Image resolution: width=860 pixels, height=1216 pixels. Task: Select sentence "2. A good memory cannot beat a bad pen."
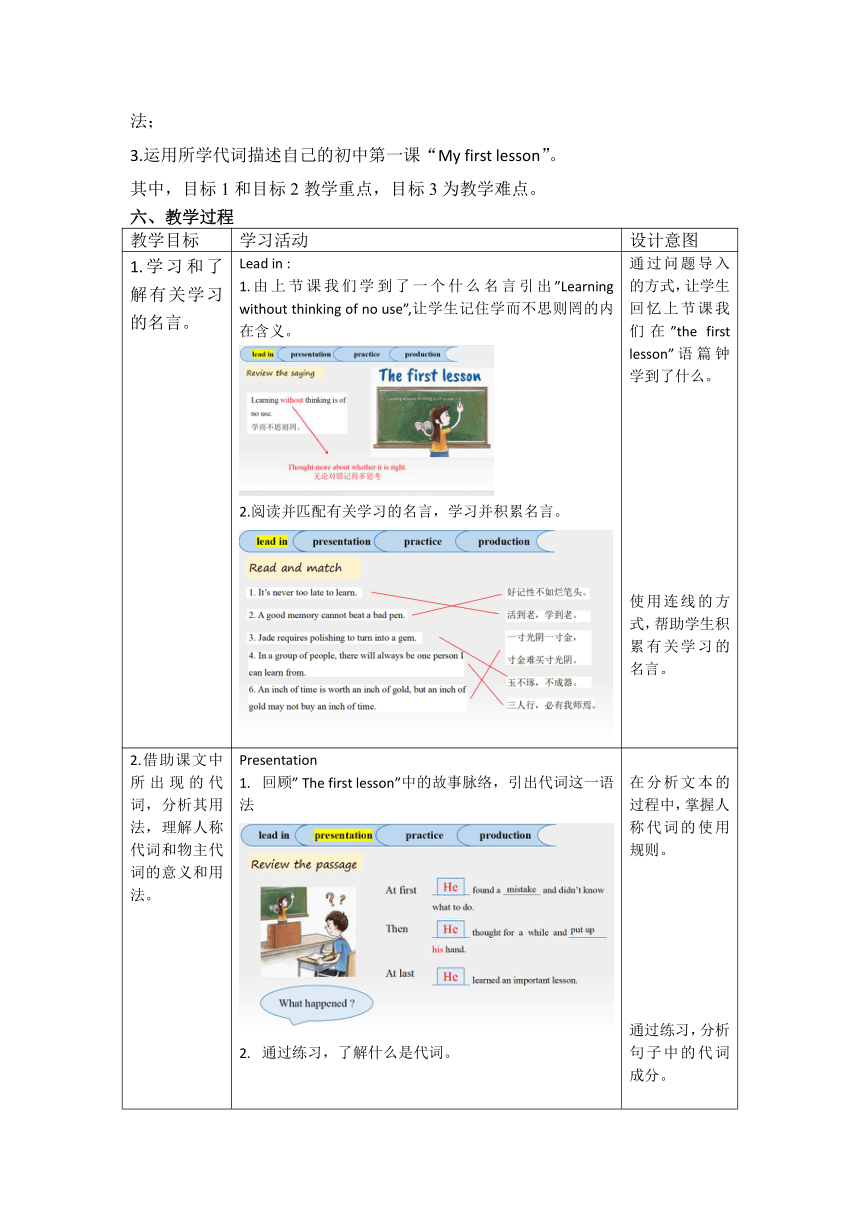(x=327, y=615)
